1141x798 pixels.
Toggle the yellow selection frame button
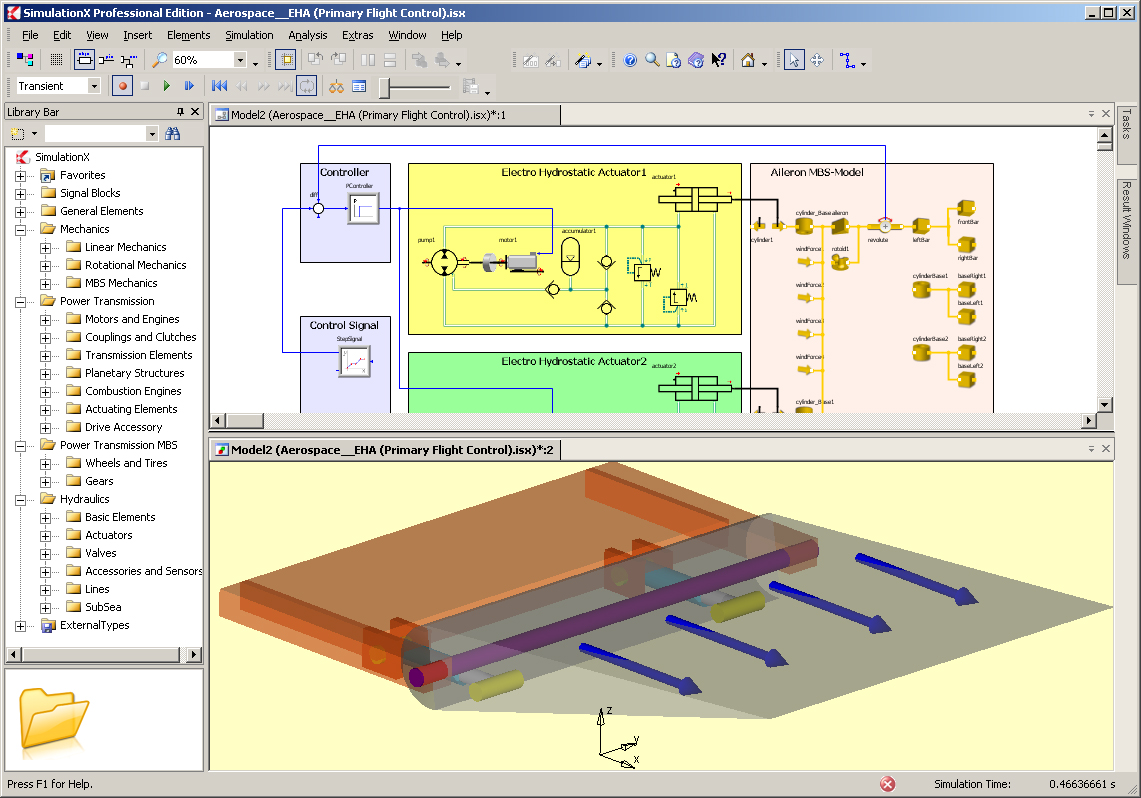[286, 60]
